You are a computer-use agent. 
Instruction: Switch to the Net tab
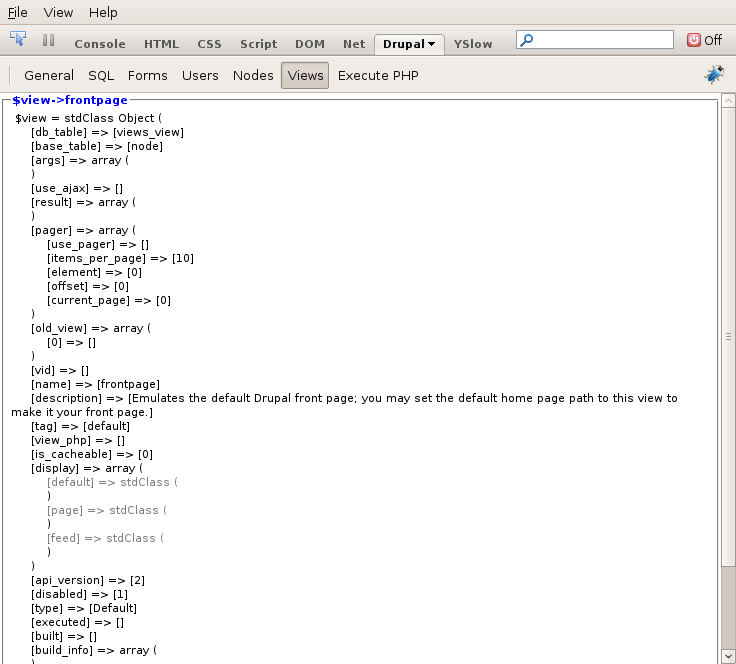353,44
